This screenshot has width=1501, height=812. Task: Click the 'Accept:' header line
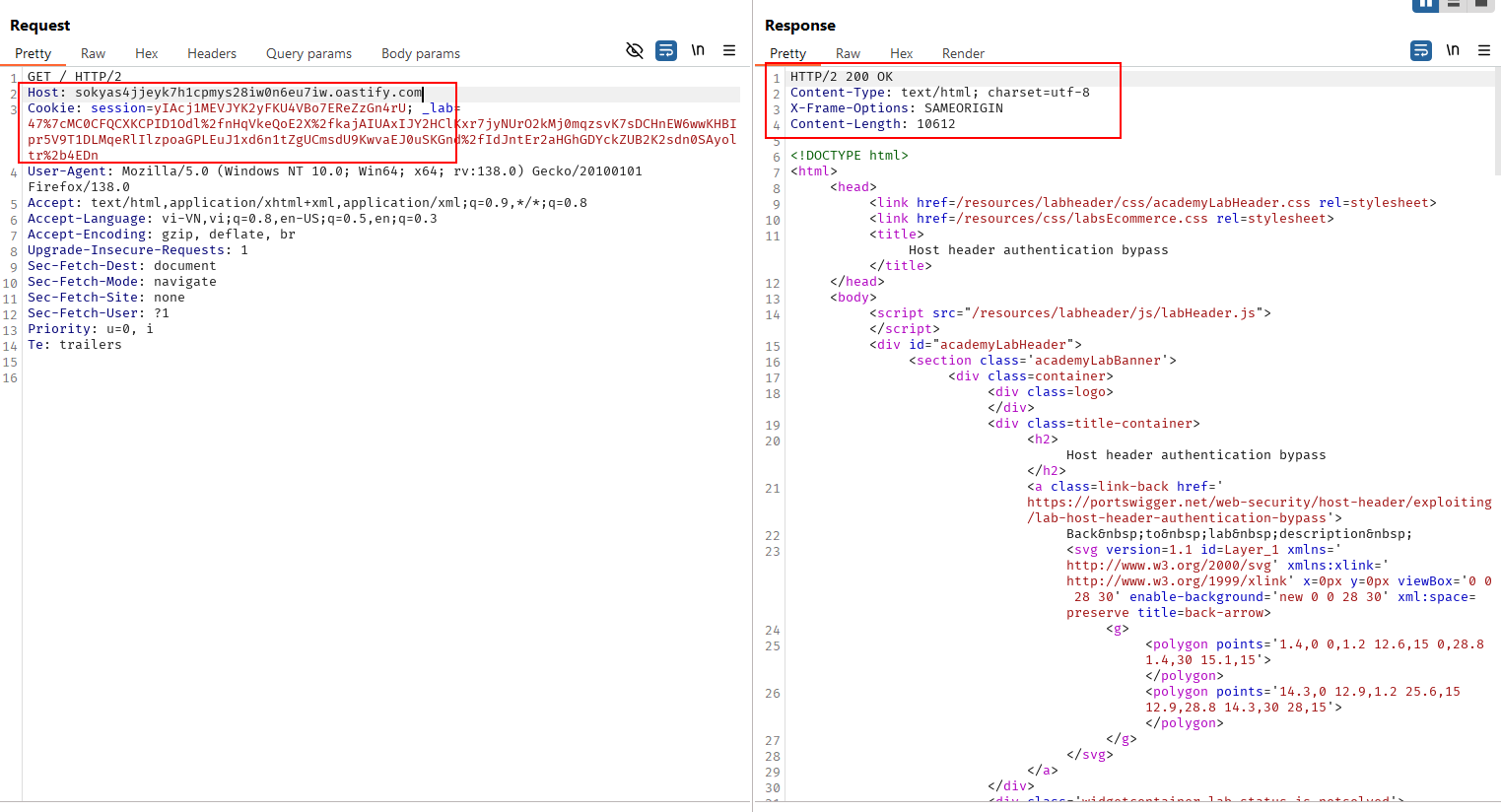point(307,203)
